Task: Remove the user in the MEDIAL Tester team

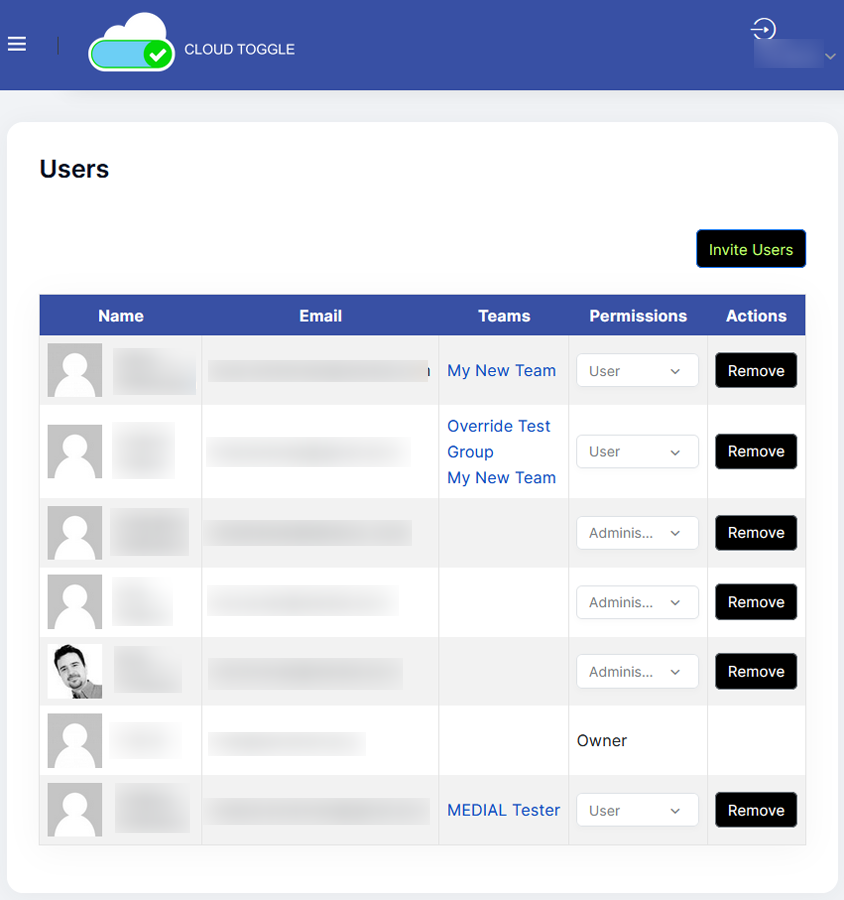Action: (756, 810)
